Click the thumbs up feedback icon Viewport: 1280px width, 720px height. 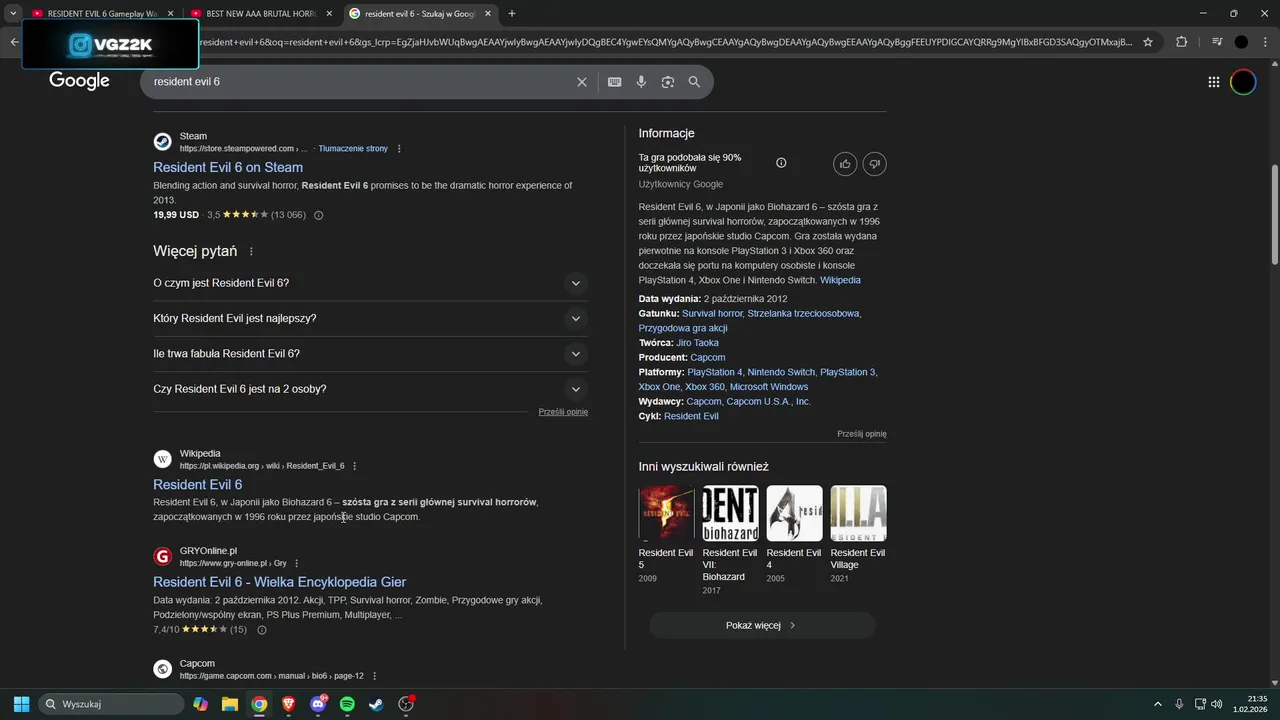tap(846, 163)
